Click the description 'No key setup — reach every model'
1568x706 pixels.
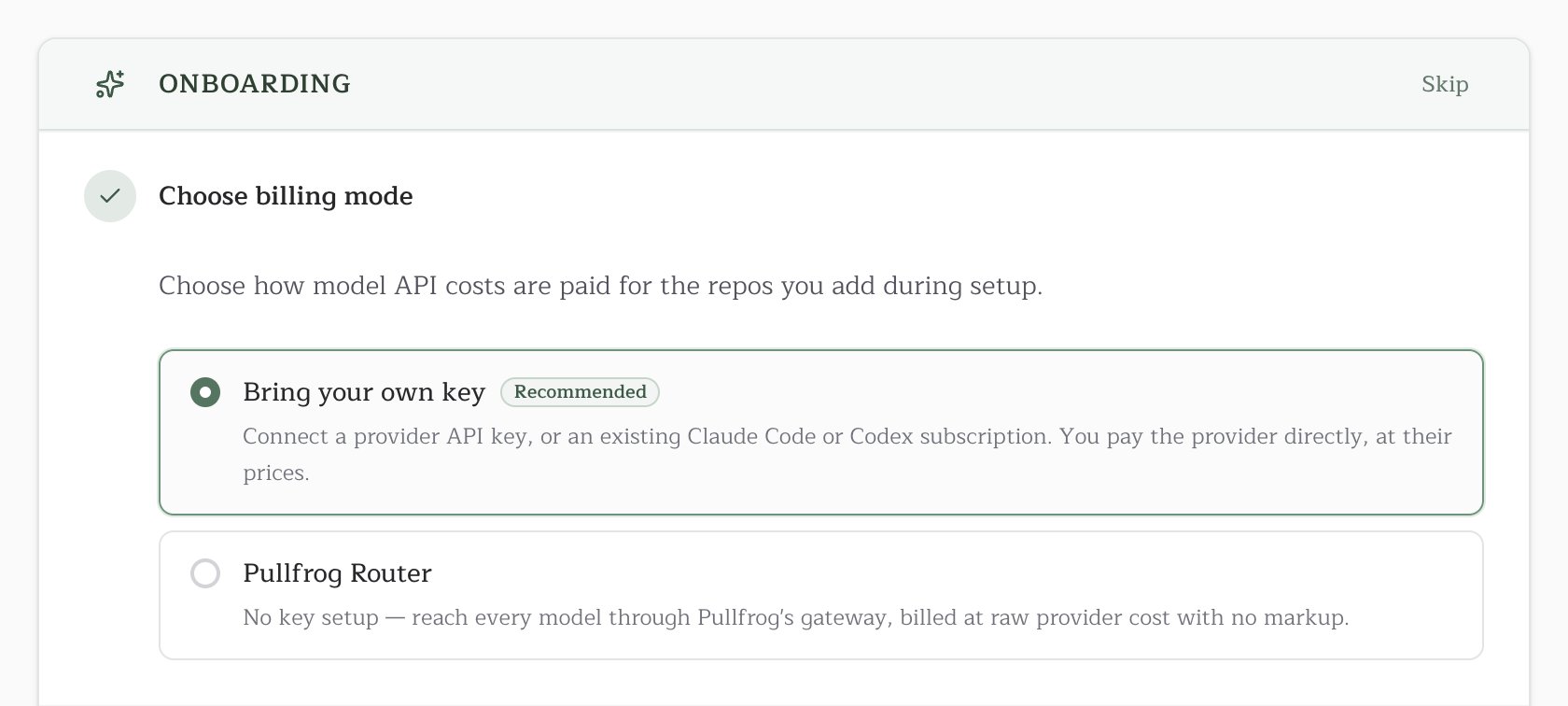795,618
